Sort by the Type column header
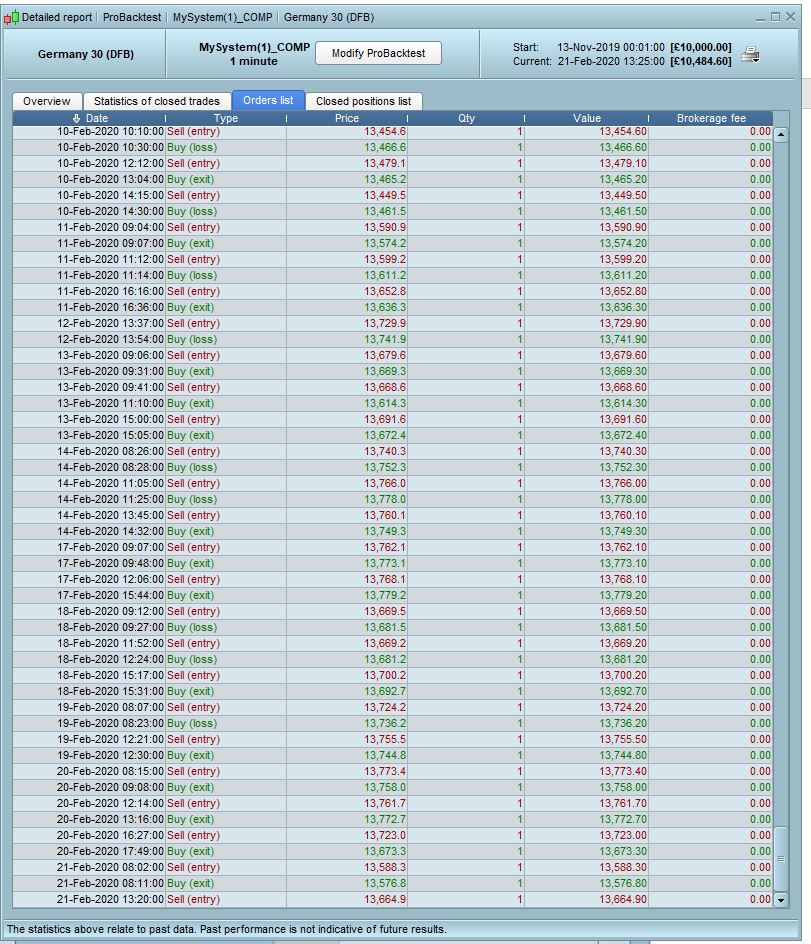811x944 pixels. pyautogui.click(x=226, y=118)
